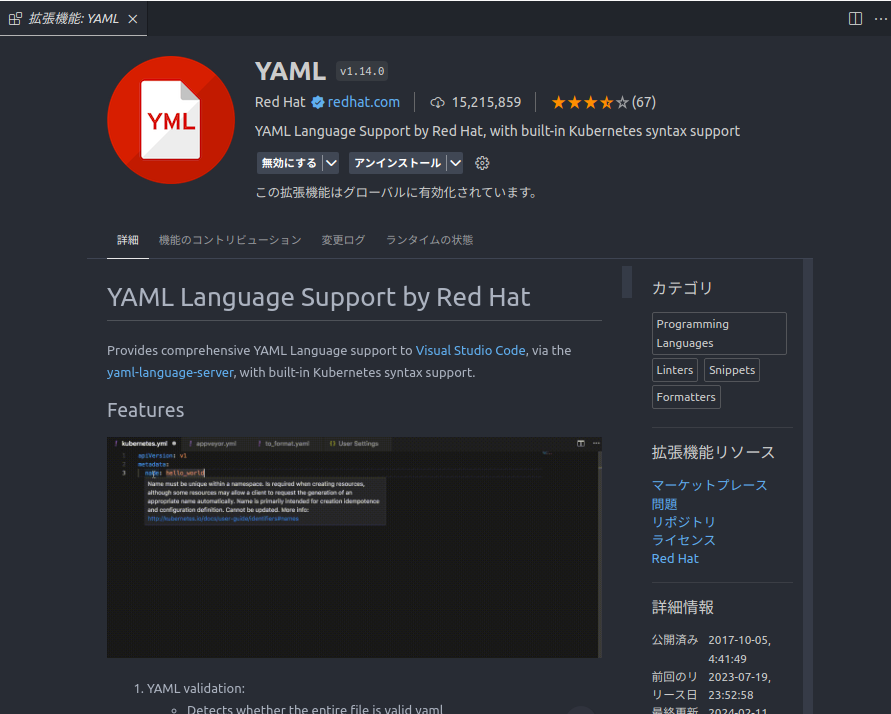The image size is (891, 714).
Task: Click the version label v1.14.0
Action: (362, 71)
